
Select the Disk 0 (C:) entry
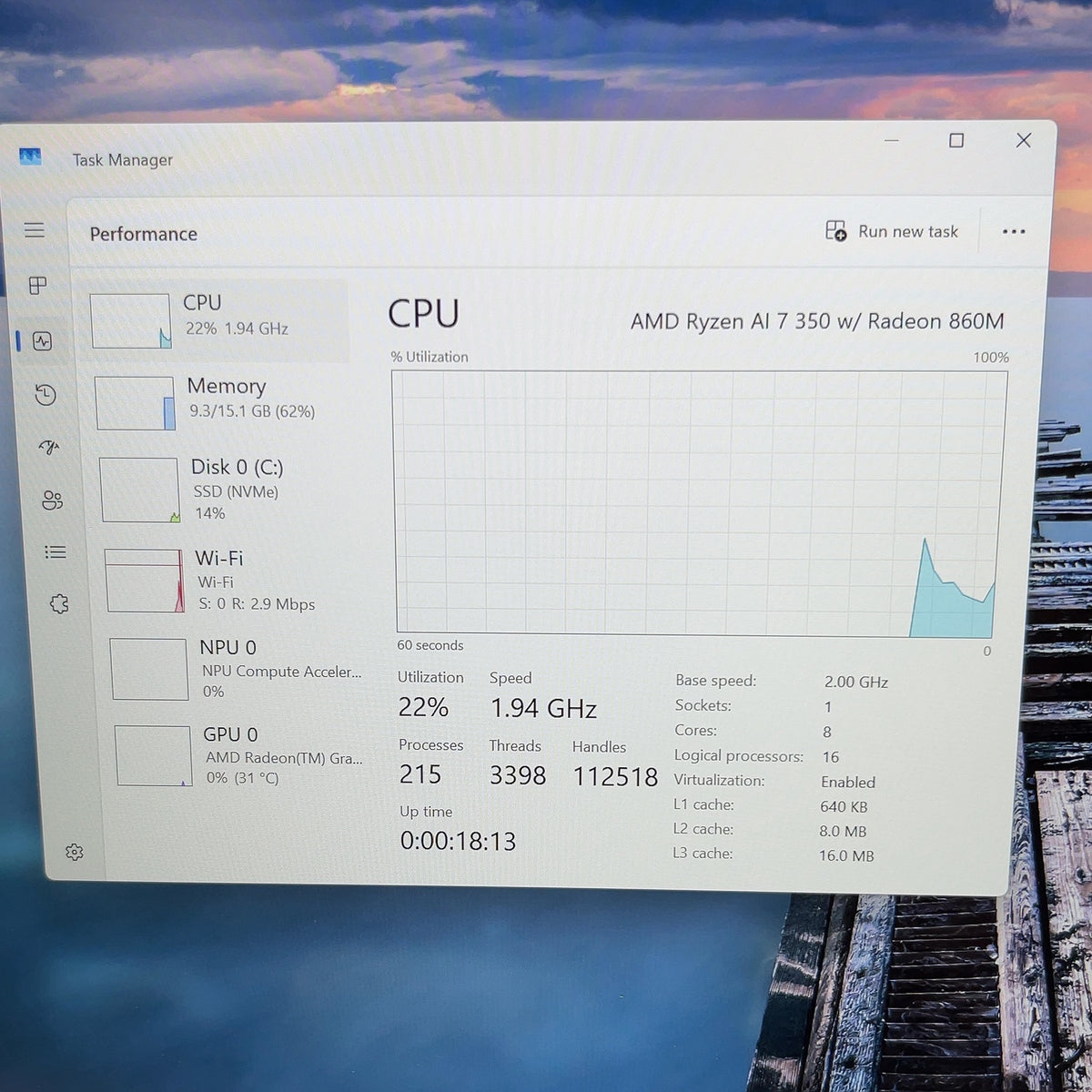227,490
